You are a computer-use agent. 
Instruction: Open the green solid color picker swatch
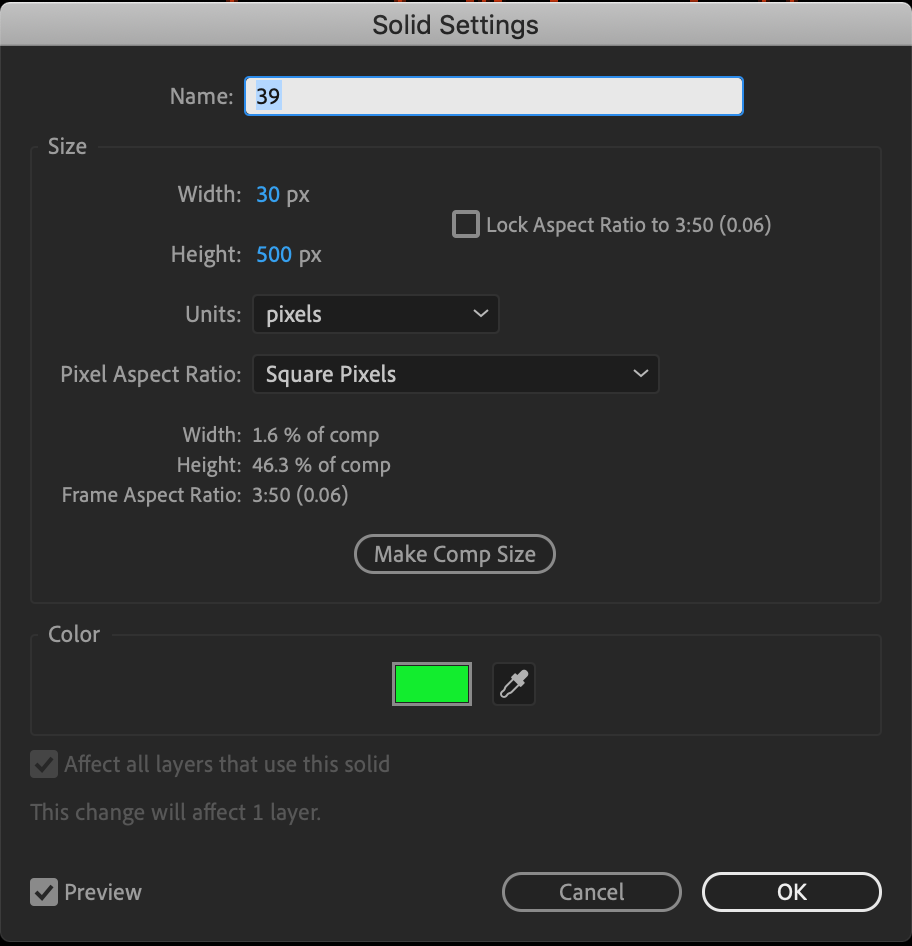[432, 684]
